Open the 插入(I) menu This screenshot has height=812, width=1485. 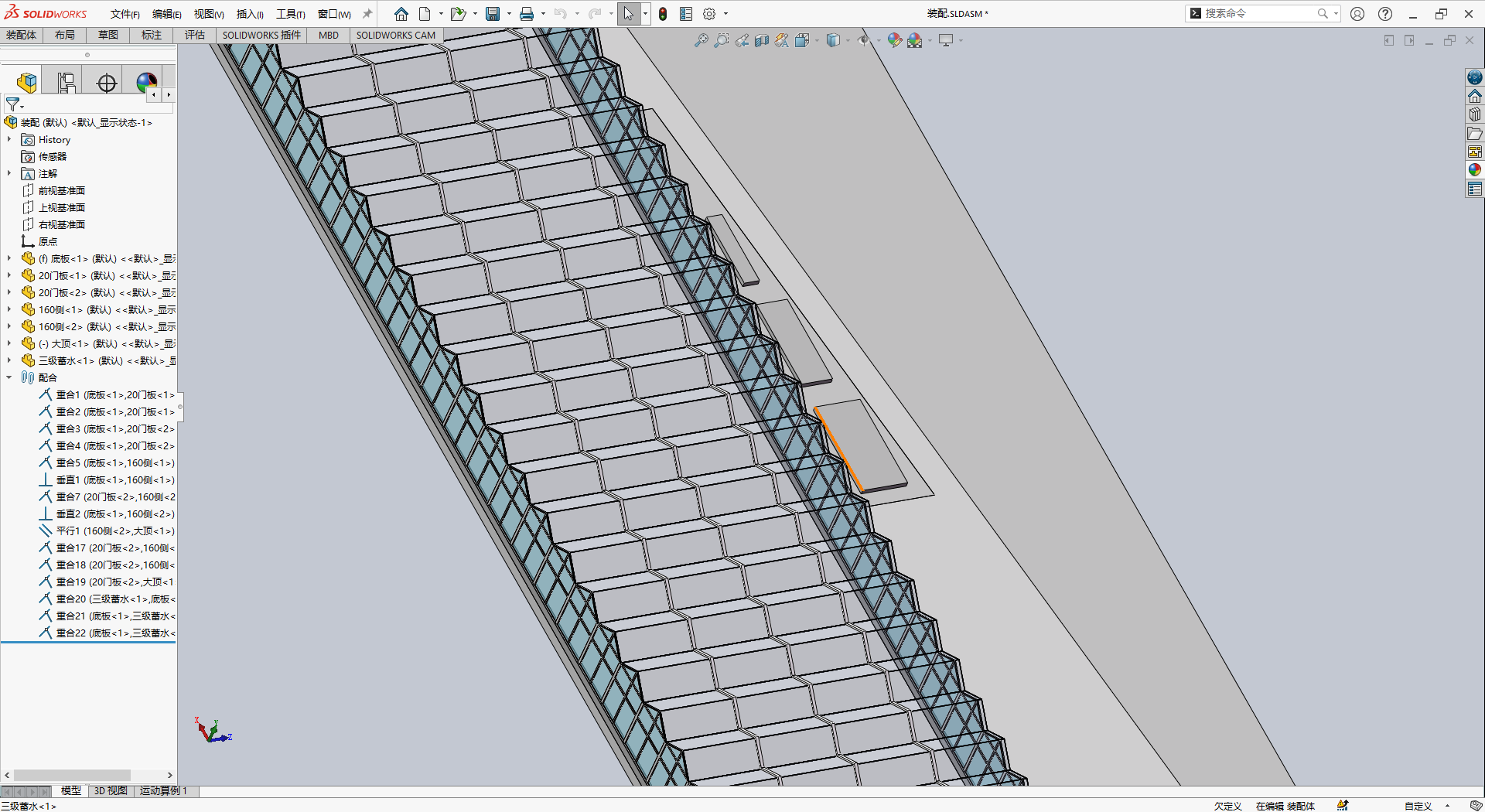(x=250, y=14)
